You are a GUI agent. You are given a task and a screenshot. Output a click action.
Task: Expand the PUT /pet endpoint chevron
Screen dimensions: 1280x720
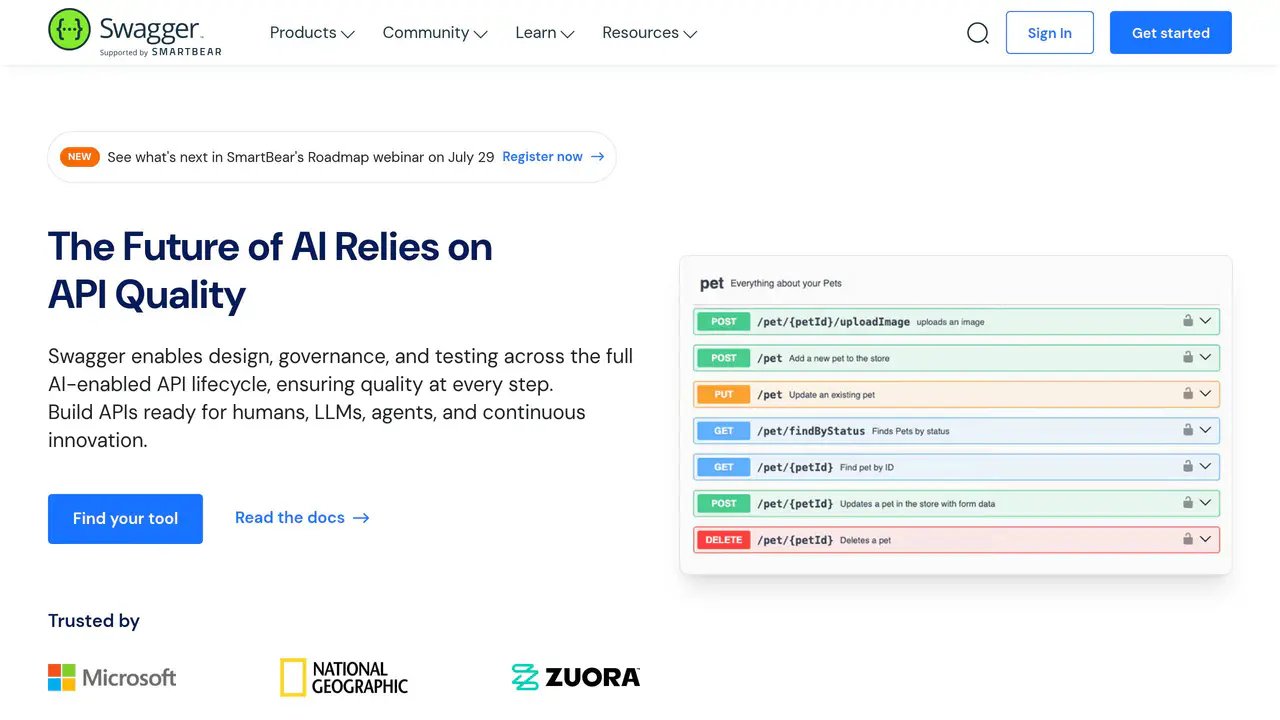tap(1206, 394)
